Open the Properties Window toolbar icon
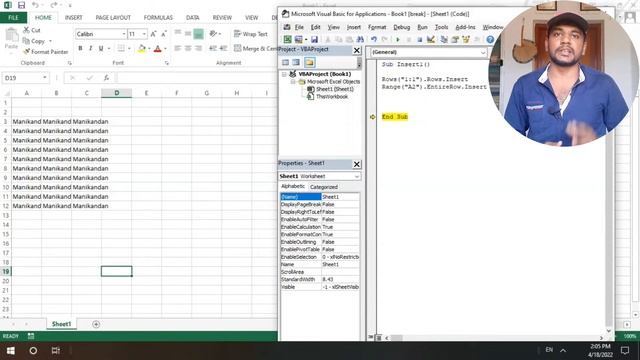The width and height of the screenshot is (640, 360). [455, 39]
